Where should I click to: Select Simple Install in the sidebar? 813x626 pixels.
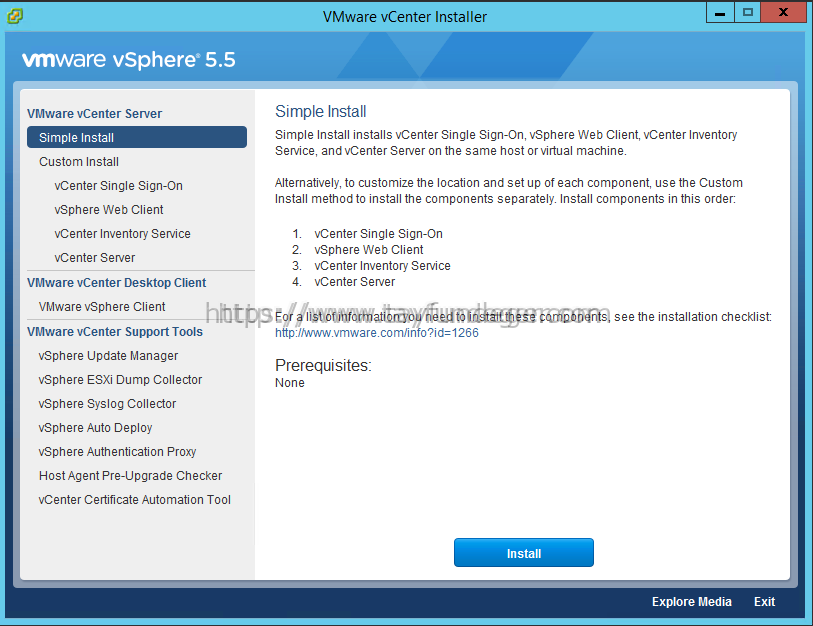tap(137, 137)
